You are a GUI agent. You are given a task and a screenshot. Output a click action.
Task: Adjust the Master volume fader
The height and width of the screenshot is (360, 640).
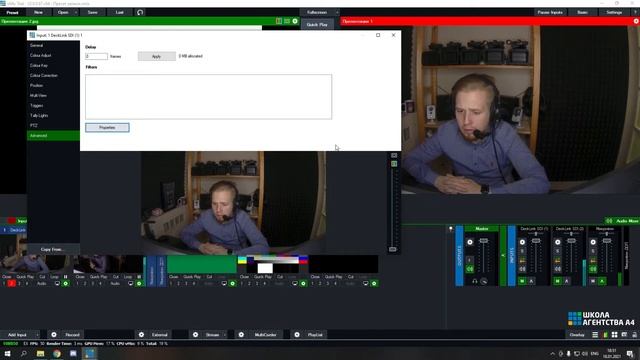tap(484, 241)
